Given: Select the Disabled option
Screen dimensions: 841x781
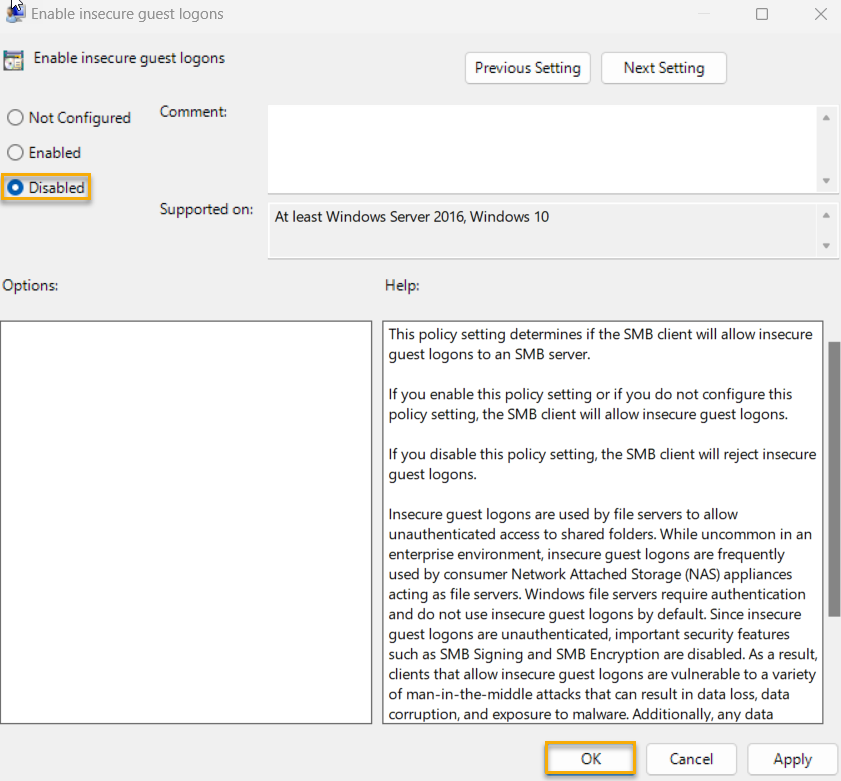Looking at the screenshot, I should coord(15,187).
